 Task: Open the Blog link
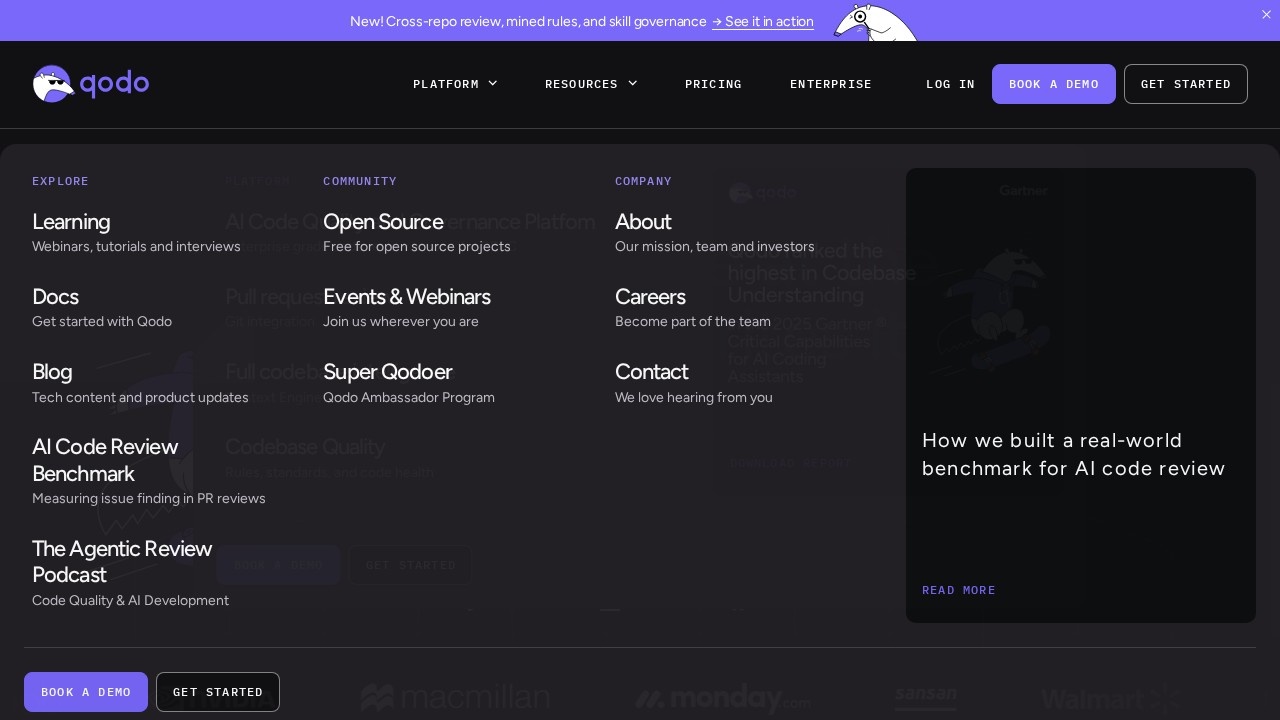tap(52, 372)
